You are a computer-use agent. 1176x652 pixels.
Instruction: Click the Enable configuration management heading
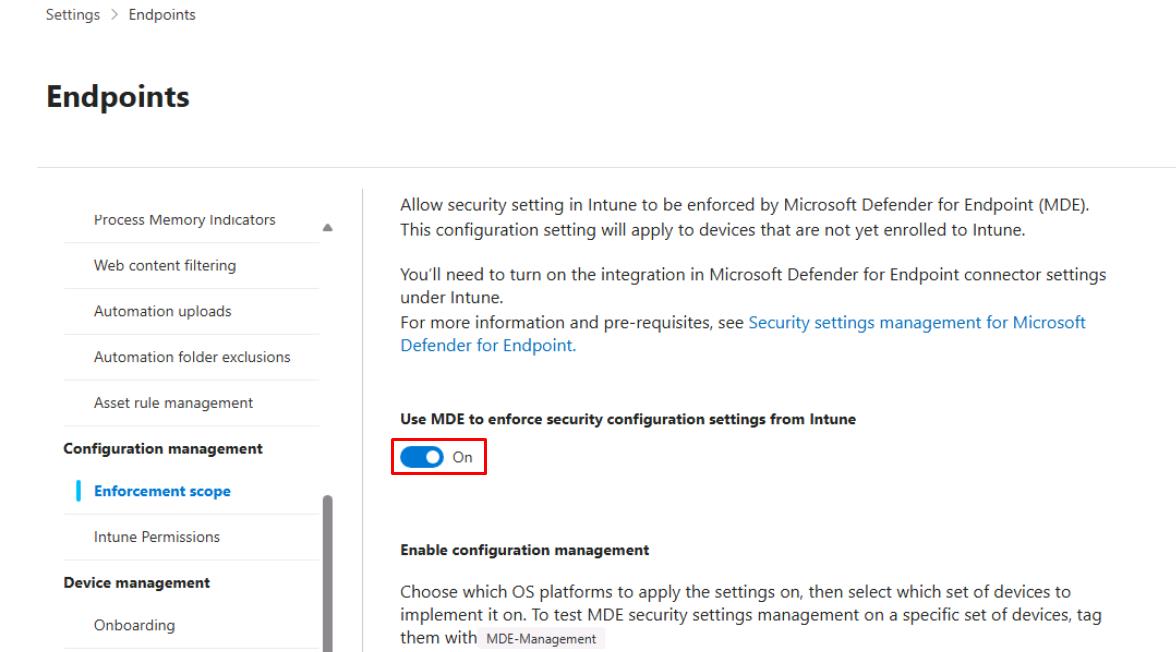click(525, 550)
